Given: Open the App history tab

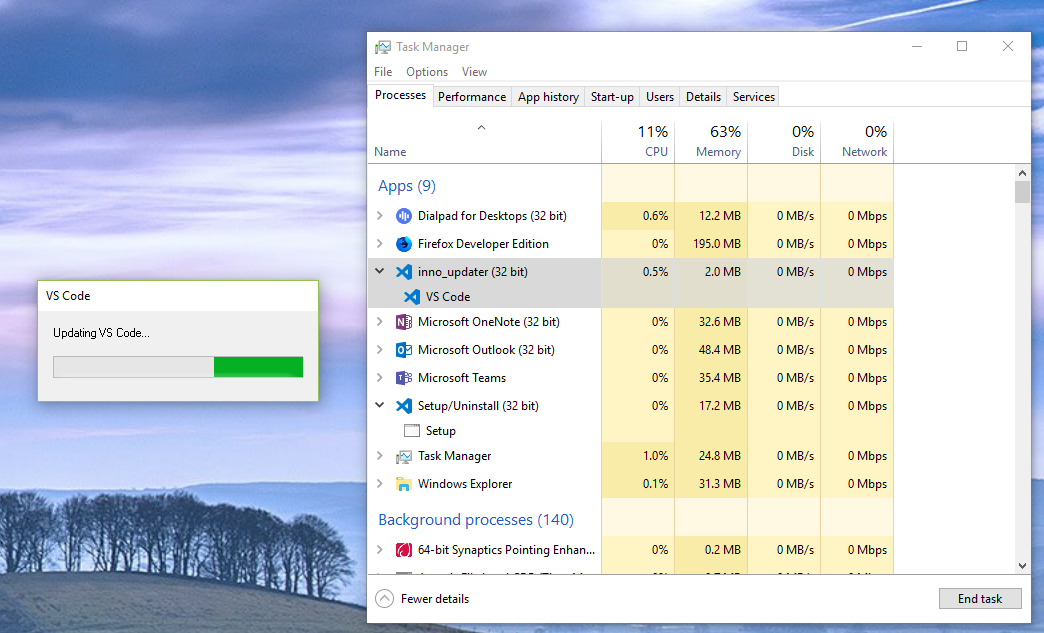Looking at the screenshot, I should pyautogui.click(x=548, y=96).
